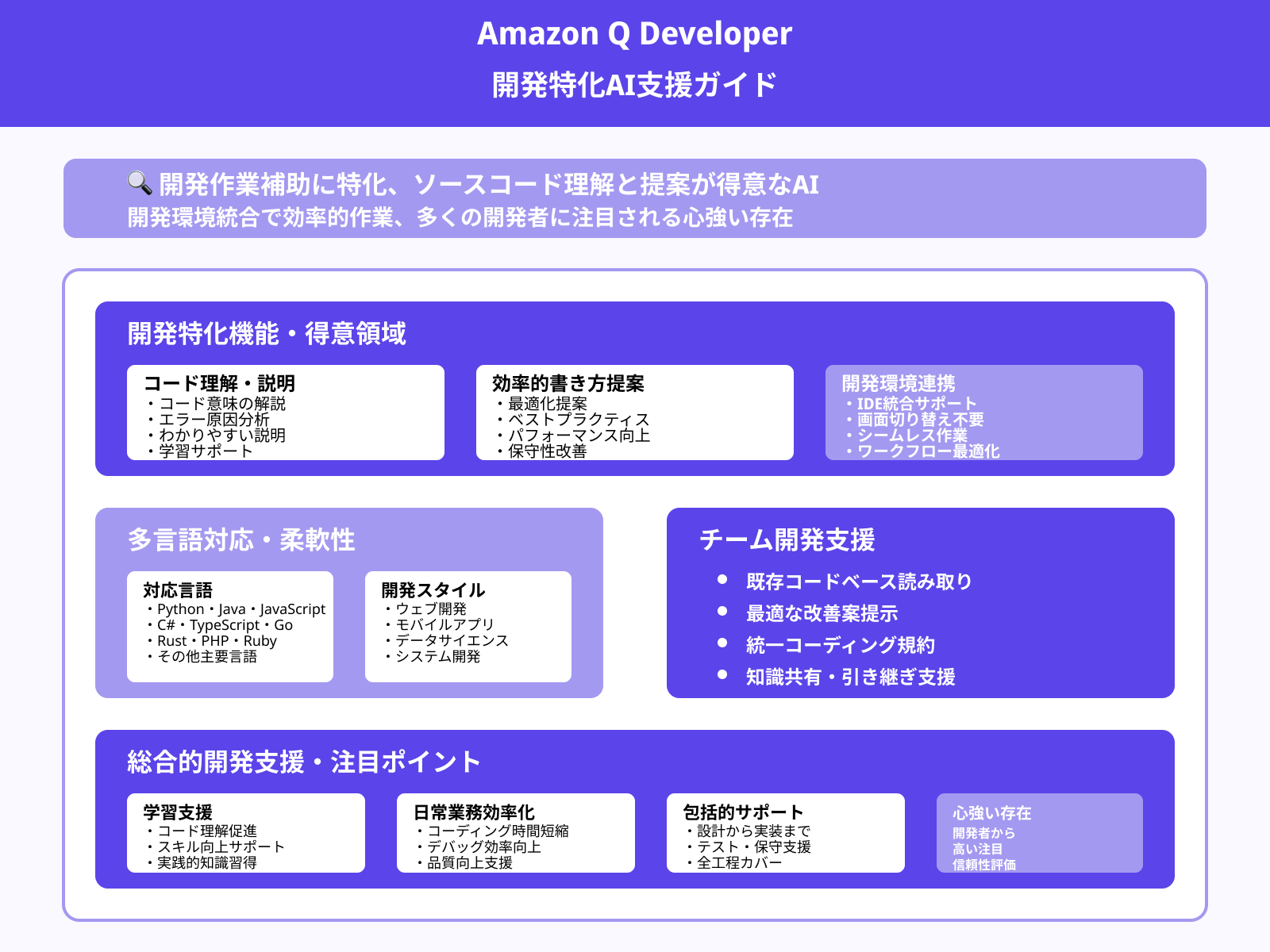Click the bullet dot beside '知識共有・引き継ぎ支援'
Viewport: 1270px width, 952px height.
(722, 674)
